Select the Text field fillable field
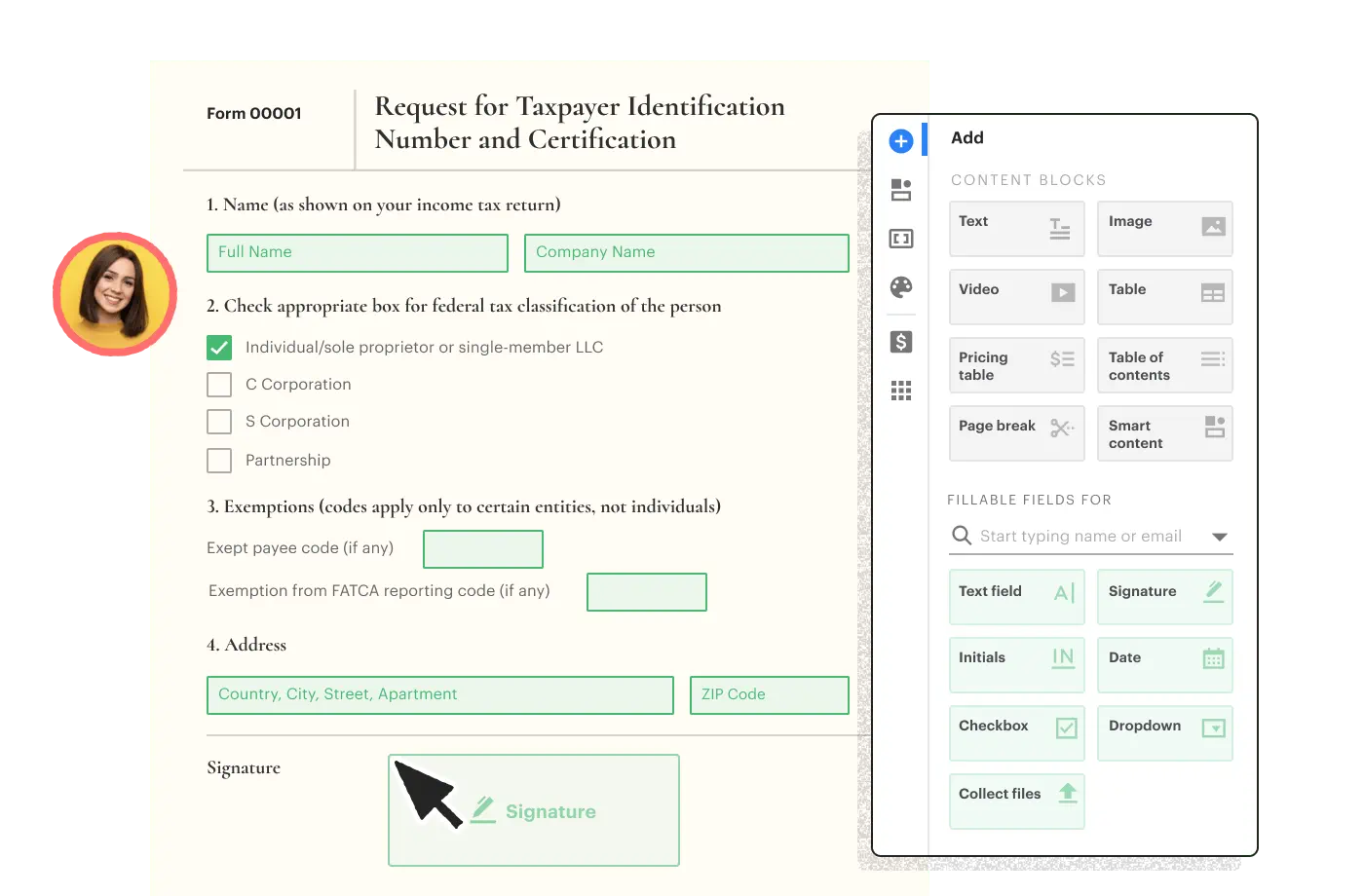Image resolution: width=1364 pixels, height=896 pixels. pyautogui.click(x=1017, y=597)
